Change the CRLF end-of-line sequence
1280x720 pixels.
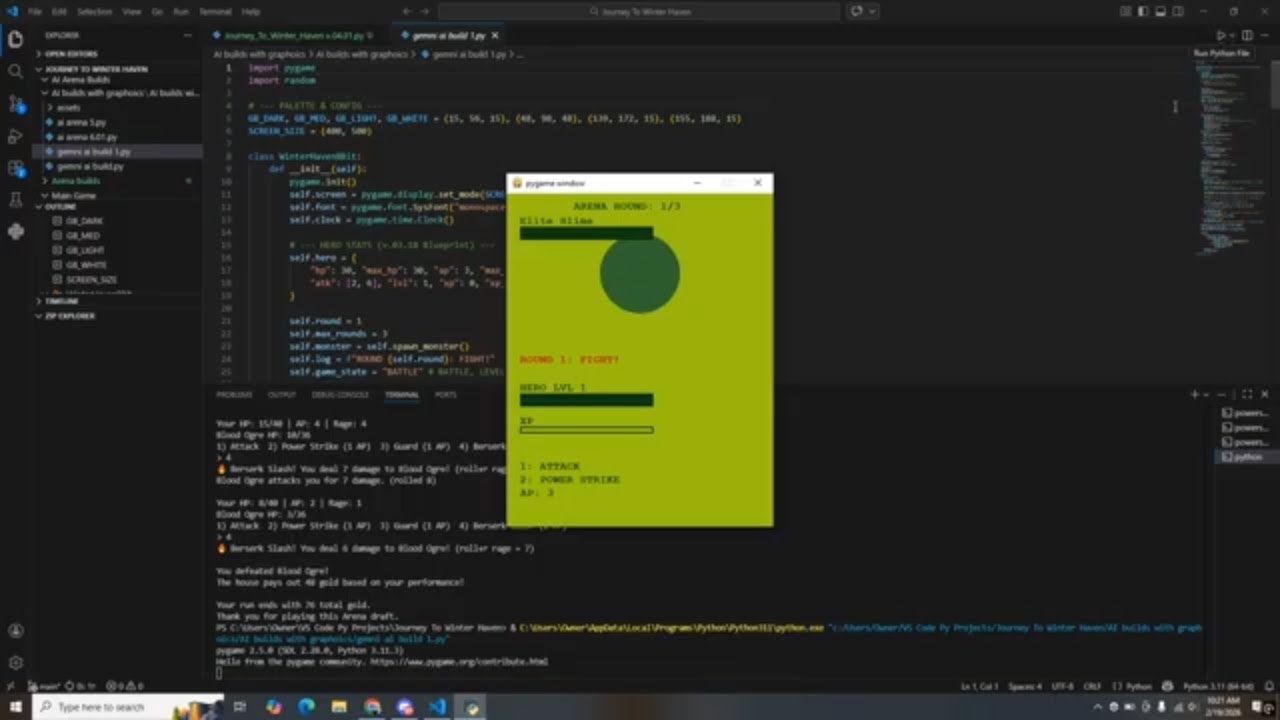click(1092, 686)
